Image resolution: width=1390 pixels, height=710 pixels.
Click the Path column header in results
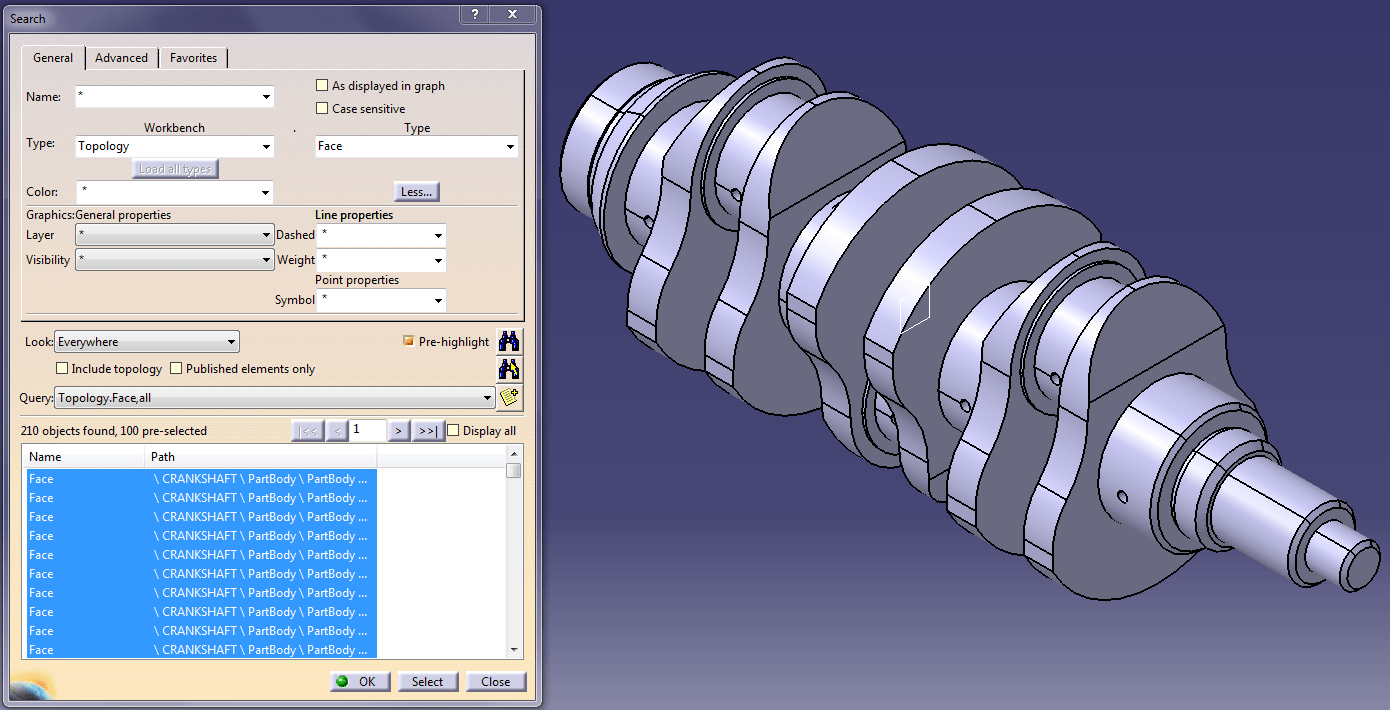click(261, 457)
